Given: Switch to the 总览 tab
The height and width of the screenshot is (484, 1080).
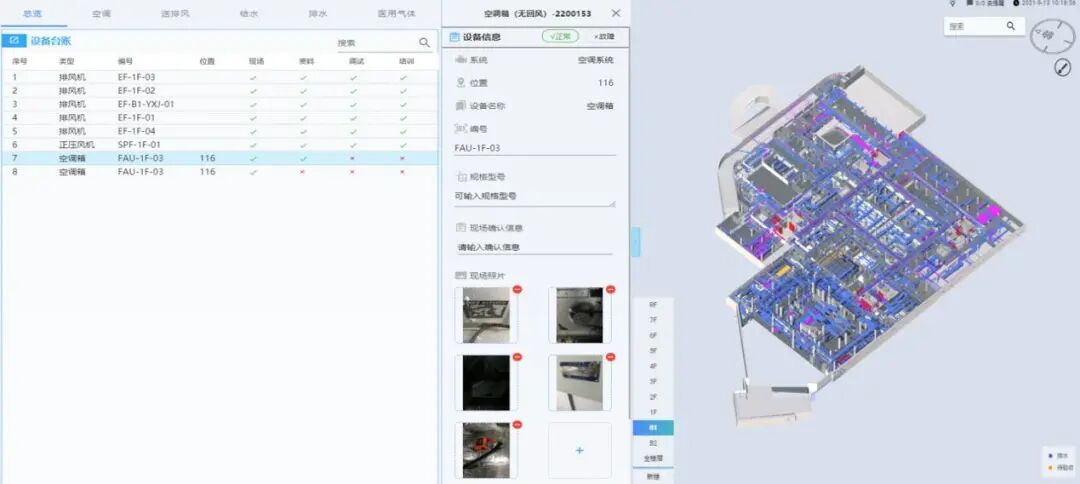Looking at the screenshot, I should pyautogui.click(x=32, y=13).
